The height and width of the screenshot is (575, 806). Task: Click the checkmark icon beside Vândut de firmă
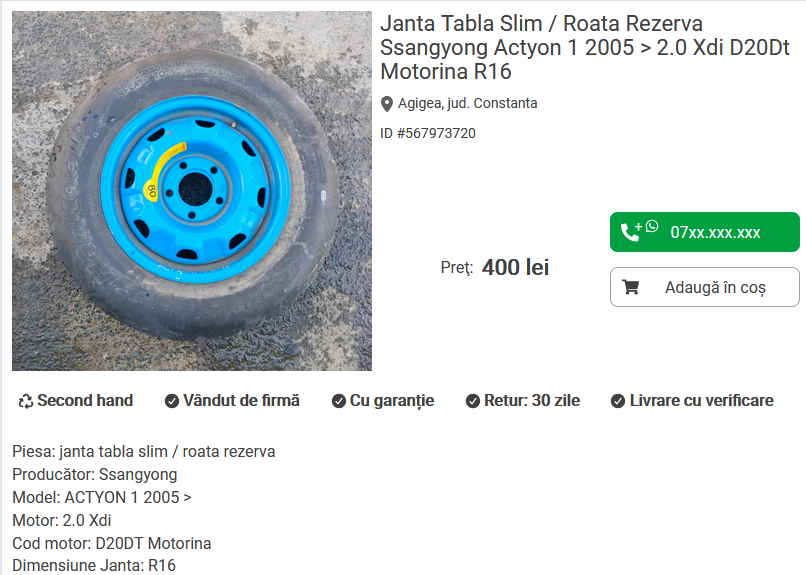(x=172, y=401)
